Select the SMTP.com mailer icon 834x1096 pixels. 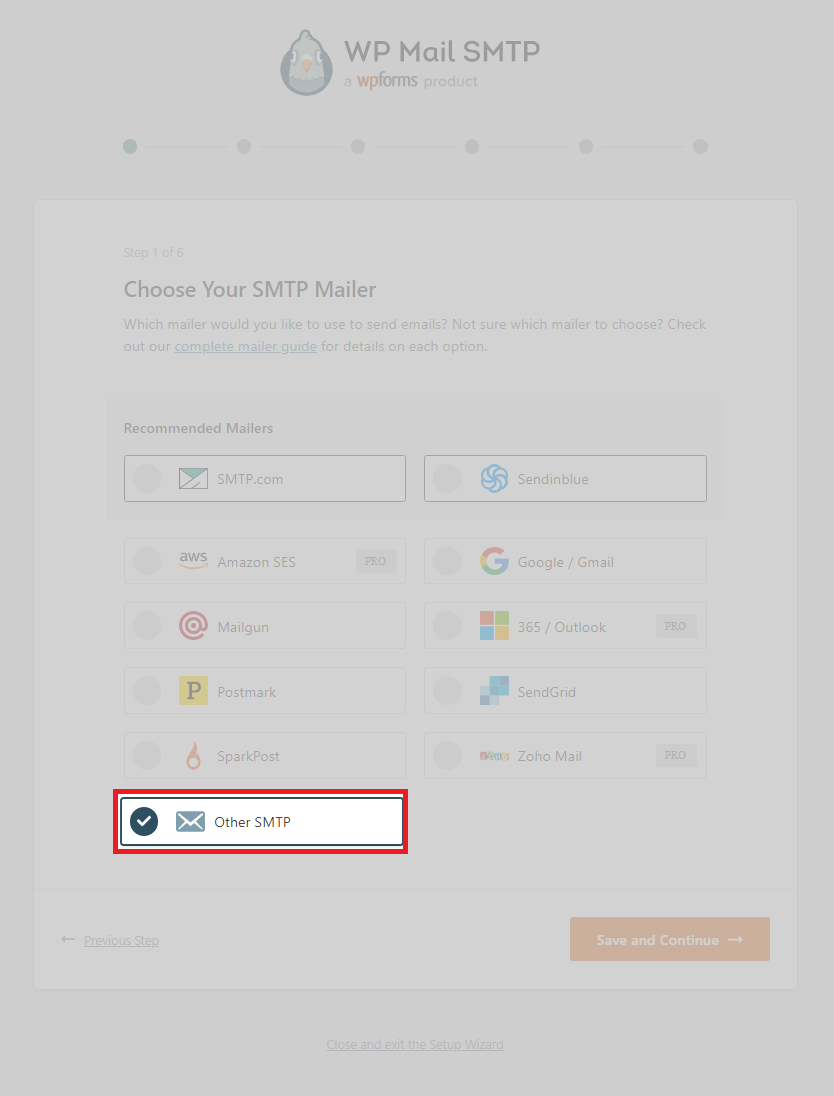[192, 478]
